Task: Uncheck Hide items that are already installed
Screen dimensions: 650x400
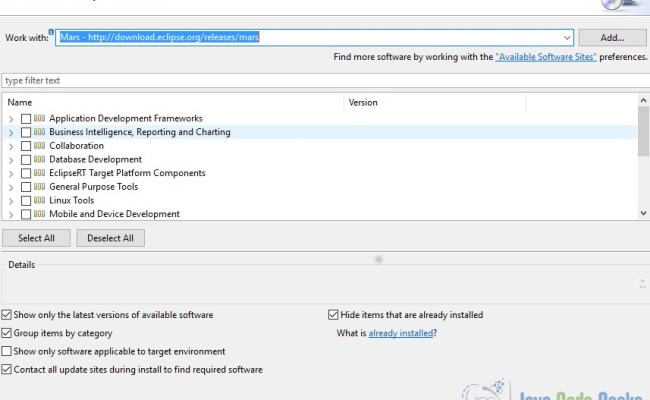Action: pos(333,315)
